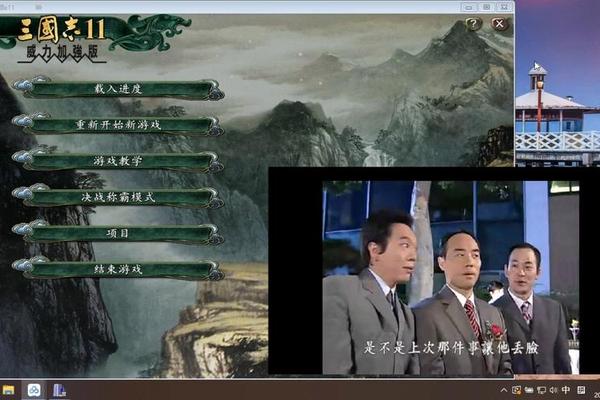
Task: Close the launcher with the round X icon
Action: (499, 24)
